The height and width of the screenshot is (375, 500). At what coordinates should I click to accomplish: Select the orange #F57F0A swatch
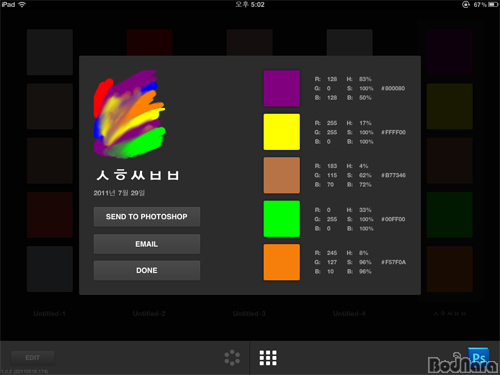(282, 262)
